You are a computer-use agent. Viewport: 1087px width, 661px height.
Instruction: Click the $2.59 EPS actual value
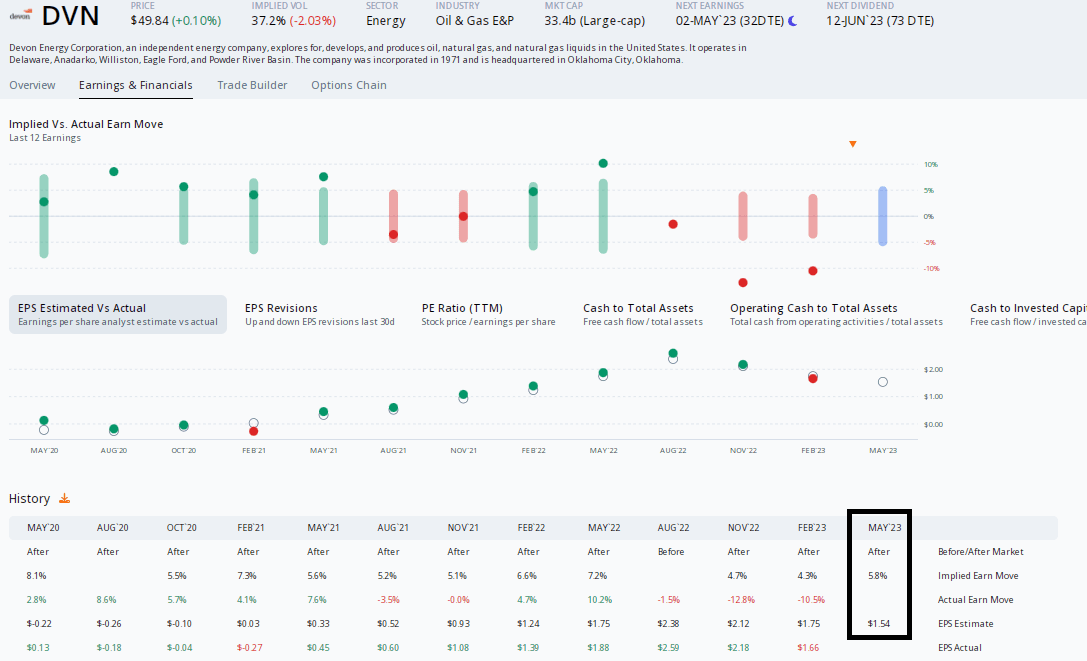[x=668, y=648]
